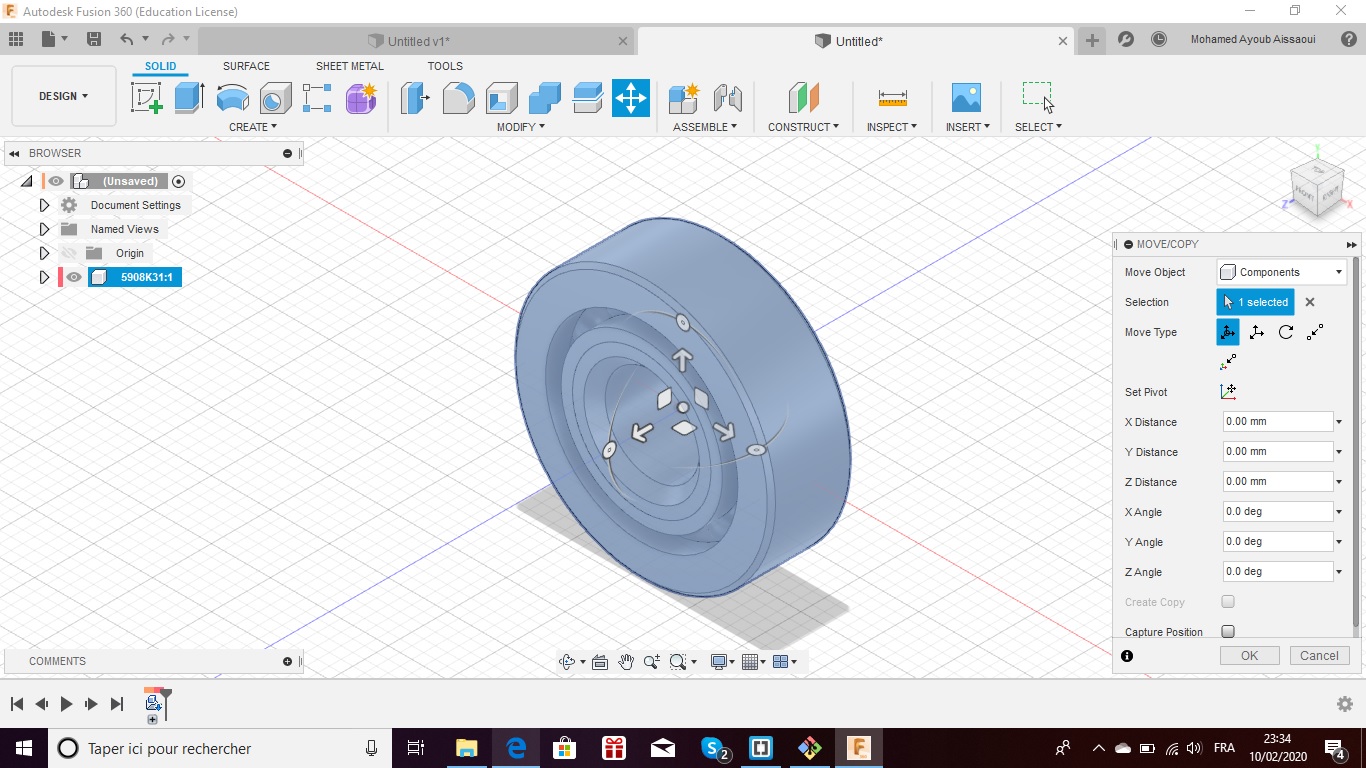Expand the Document Settings node
This screenshot has width=1366, height=768.
(44, 205)
